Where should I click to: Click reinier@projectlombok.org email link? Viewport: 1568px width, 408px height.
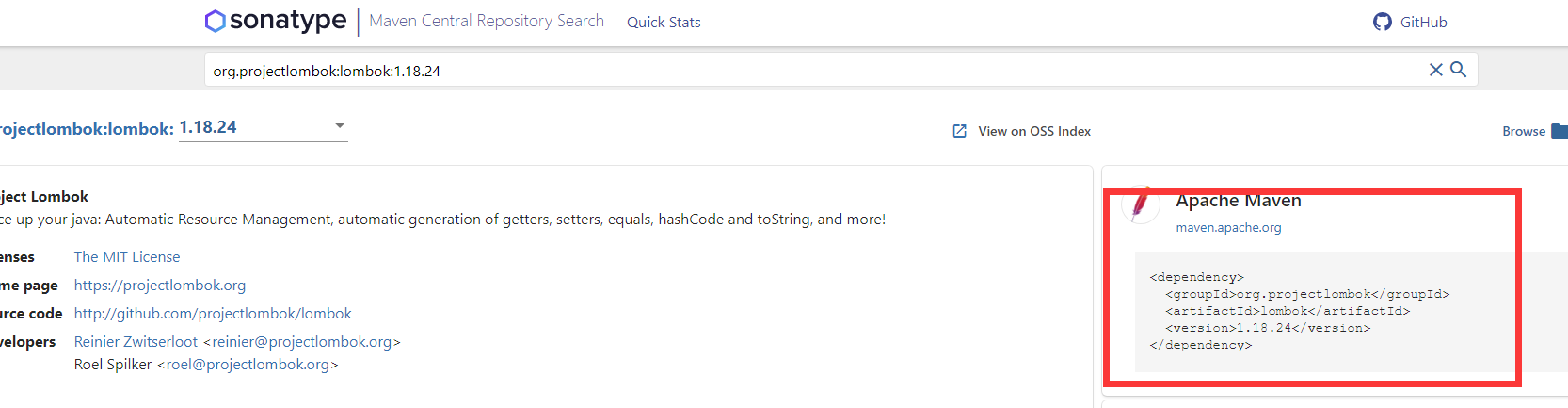(302, 341)
